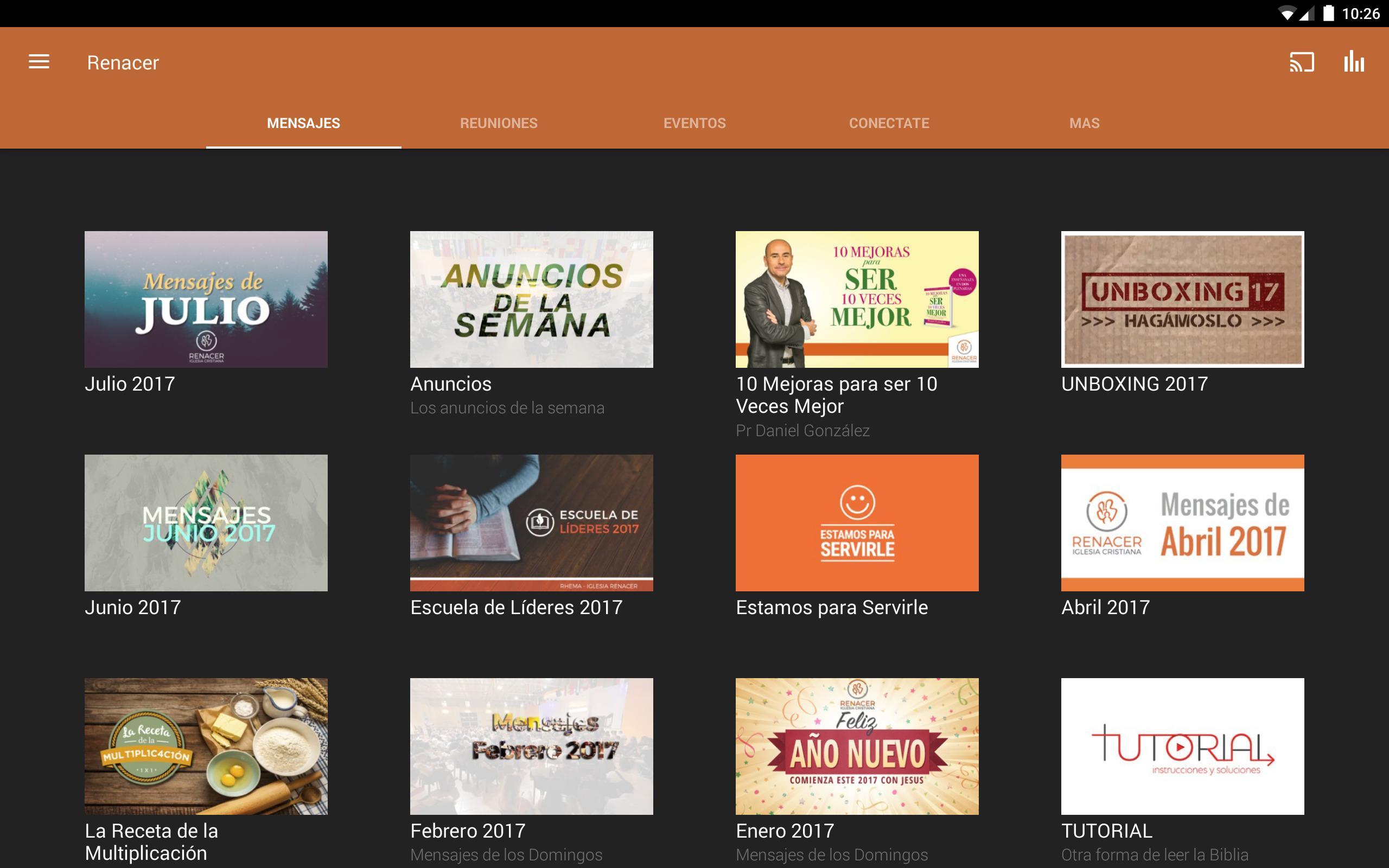This screenshot has height=868, width=1389.
Task: Switch to the MAS tab
Action: tap(1084, 123)
